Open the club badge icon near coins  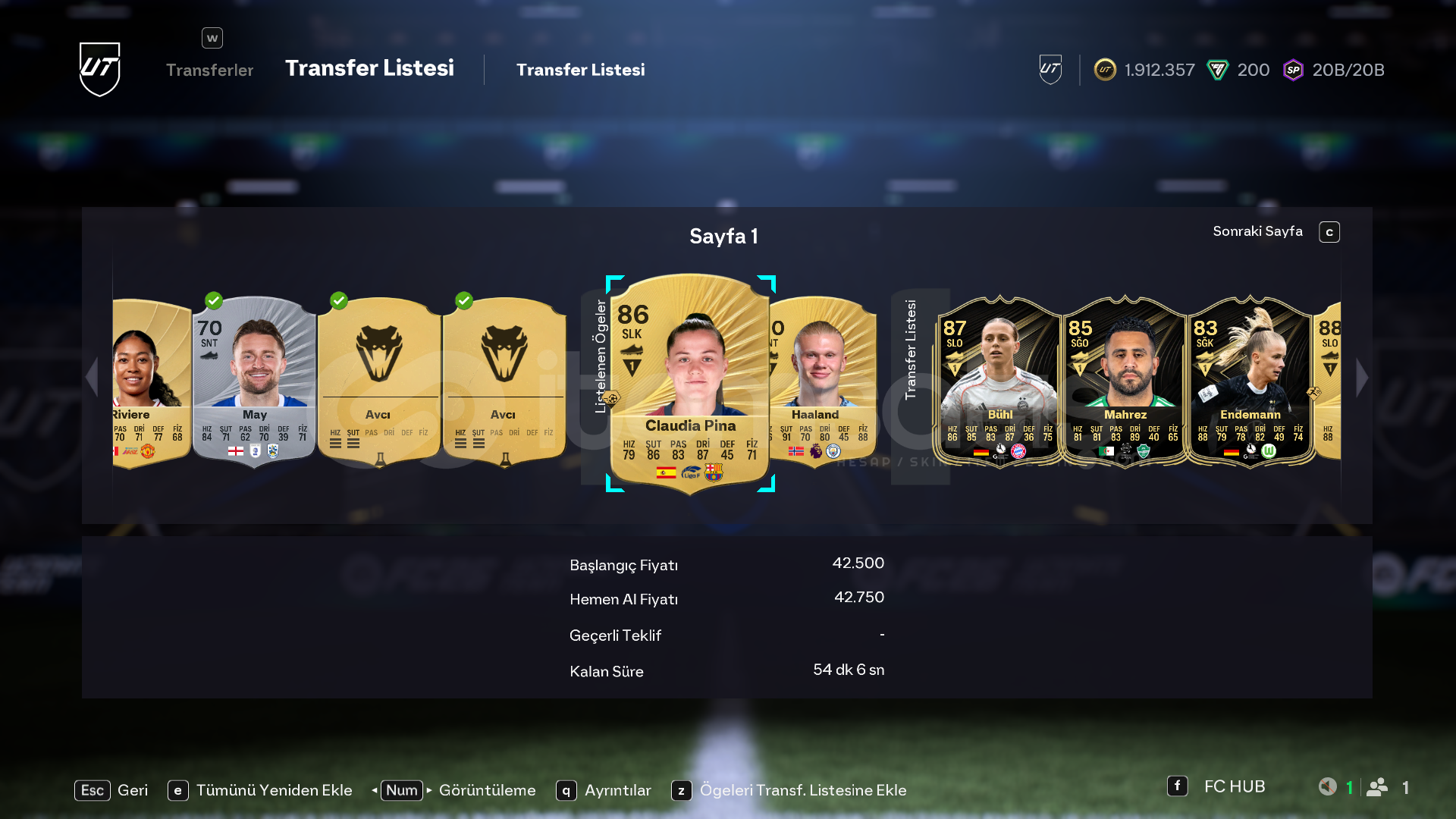point(1050,70)
